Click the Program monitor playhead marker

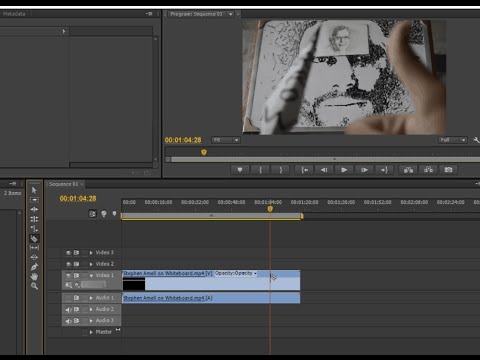pos(204,152)
